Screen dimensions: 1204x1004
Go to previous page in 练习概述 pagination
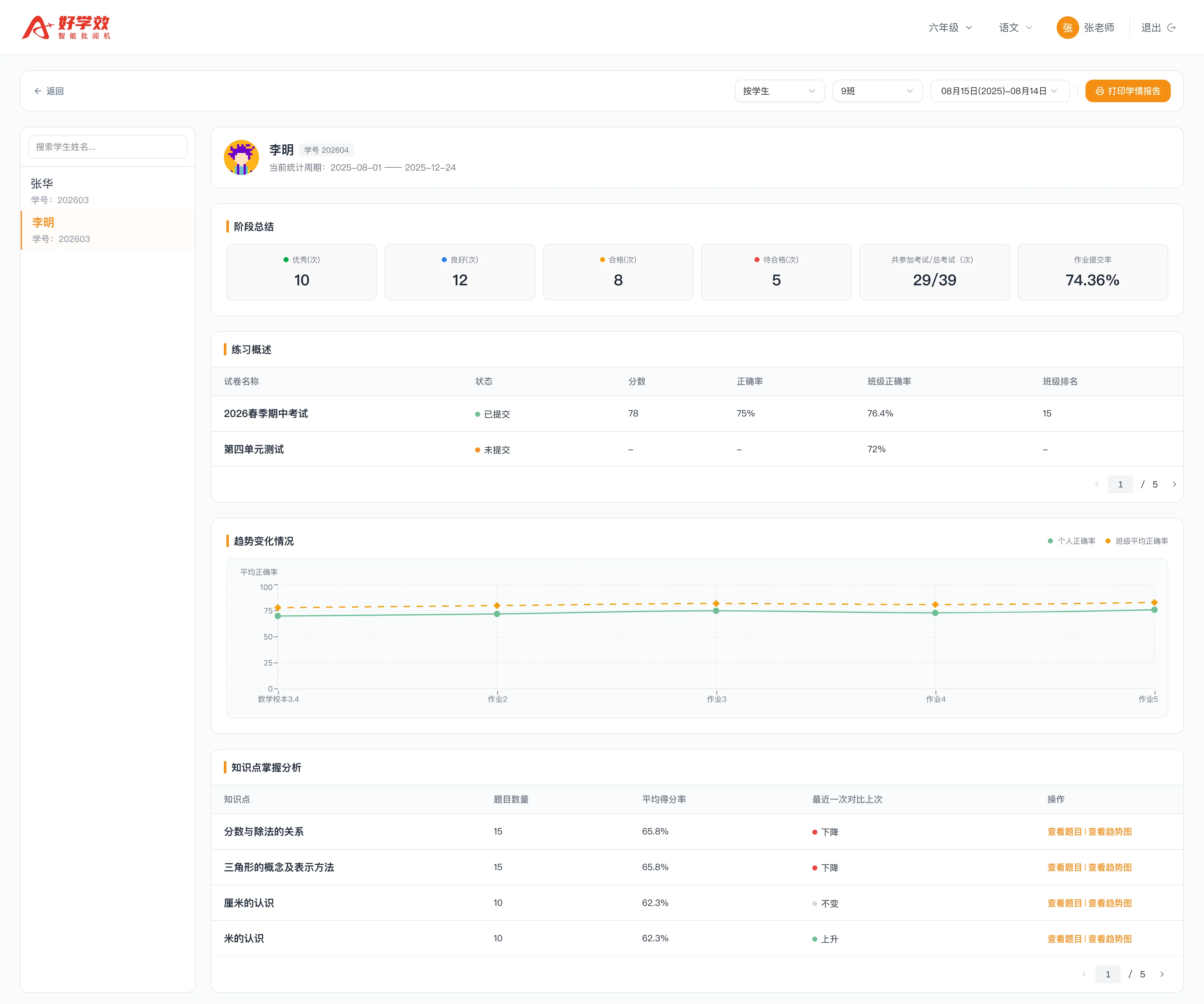pyautogui.click(x=1097, y=484)
